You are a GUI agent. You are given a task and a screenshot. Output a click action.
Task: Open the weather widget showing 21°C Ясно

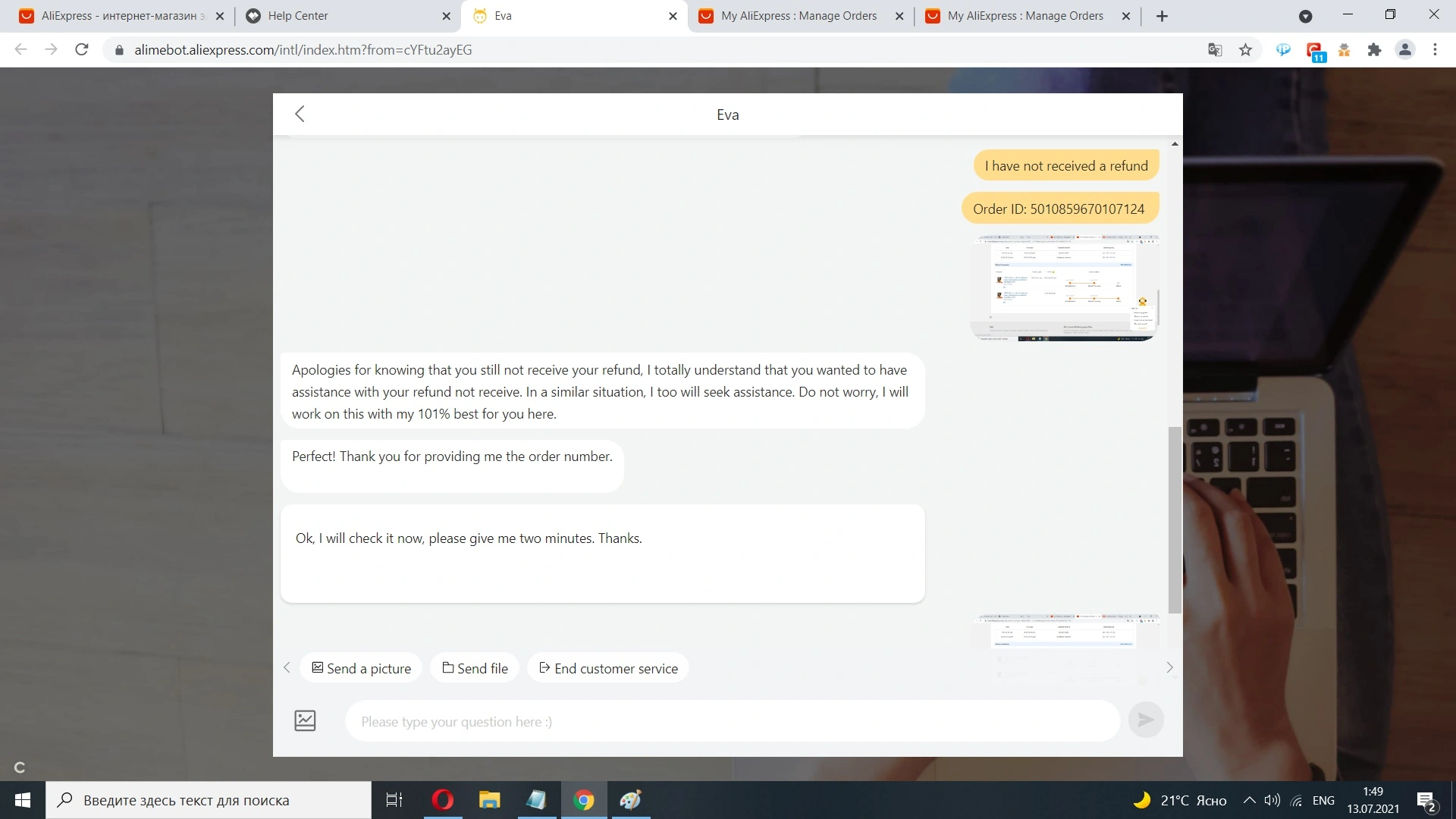pyautogui.click(x=1180, y=800)
